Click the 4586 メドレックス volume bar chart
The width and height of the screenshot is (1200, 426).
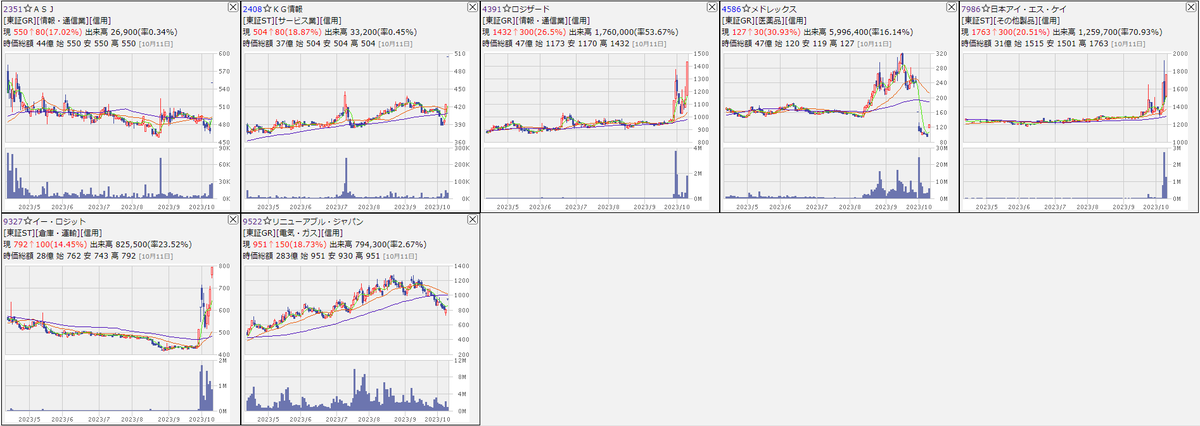coord(827,174)
